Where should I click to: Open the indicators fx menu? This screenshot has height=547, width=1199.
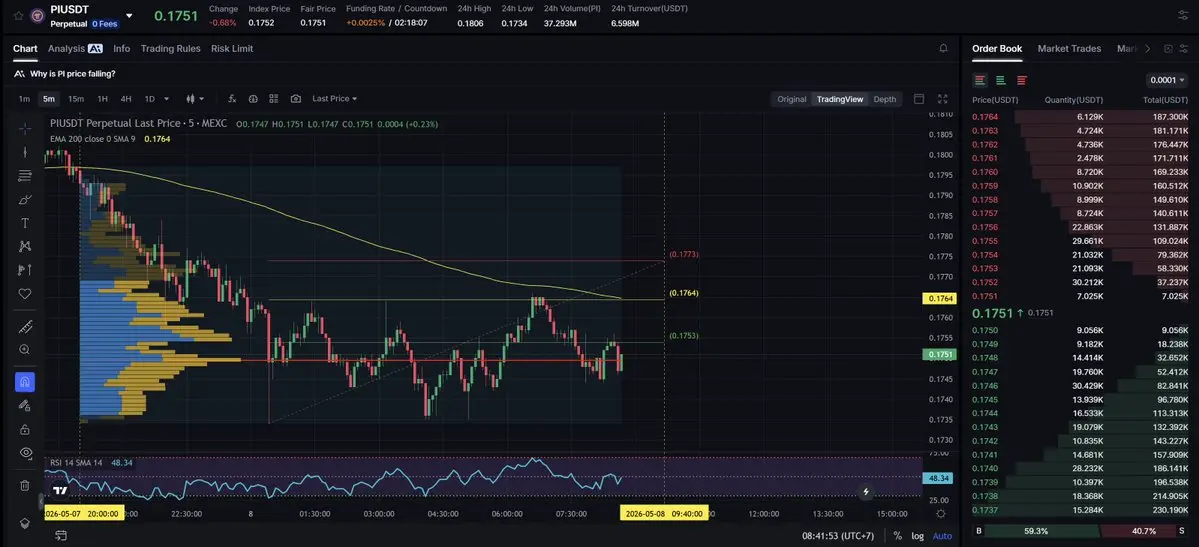tap(232, 99)
